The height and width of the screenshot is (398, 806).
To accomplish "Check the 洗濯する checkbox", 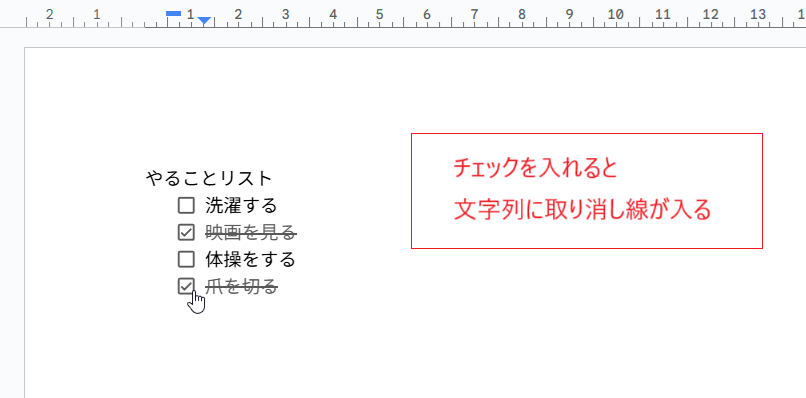I will click(186, 206).
